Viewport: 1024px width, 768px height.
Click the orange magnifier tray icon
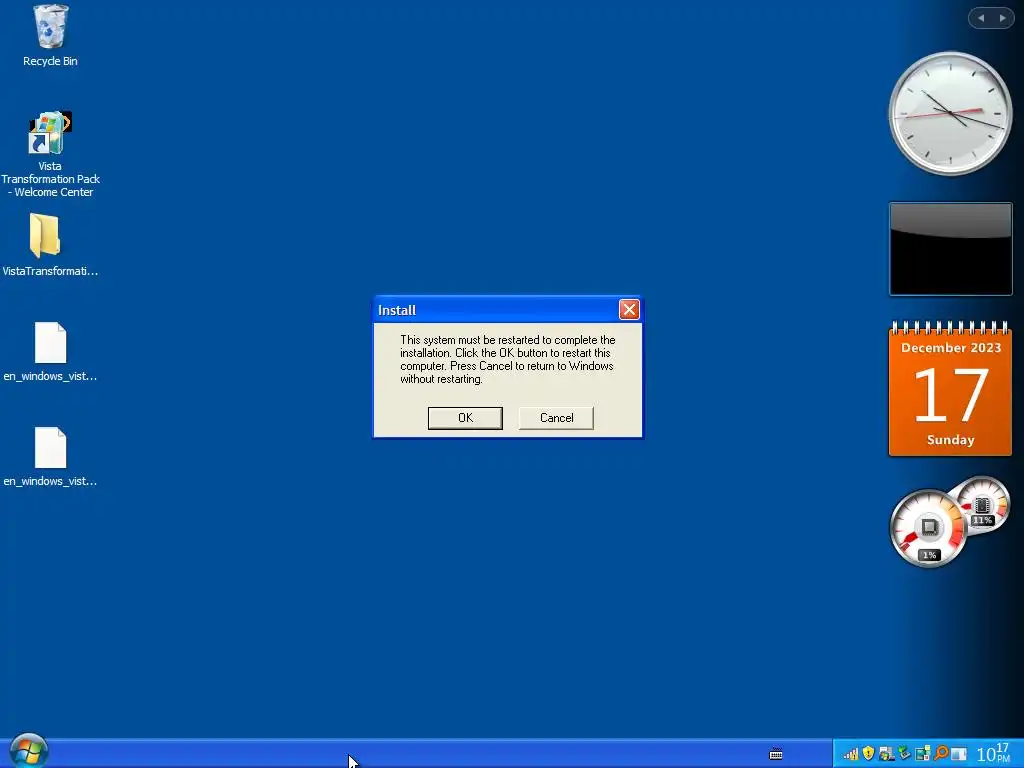940,753
